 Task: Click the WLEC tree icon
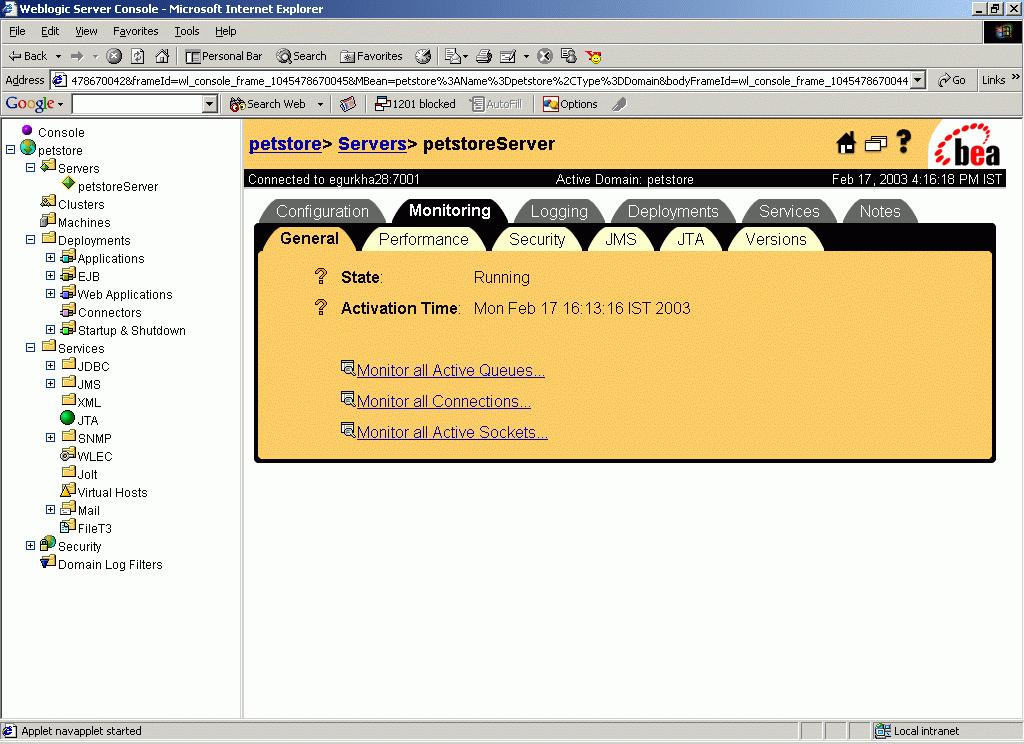[68, 453]
